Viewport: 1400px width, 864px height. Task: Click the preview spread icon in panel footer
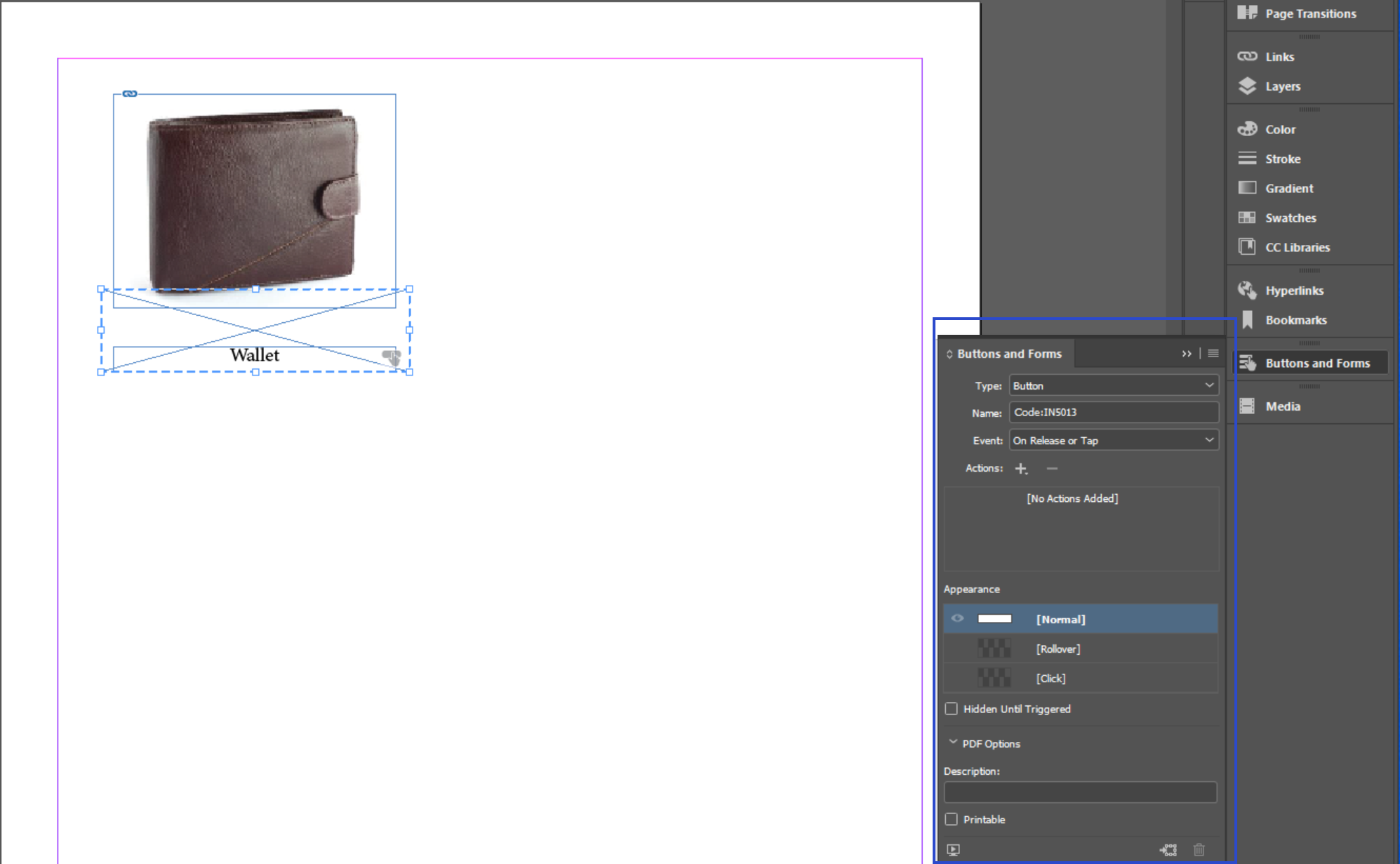tap(953, 850)
